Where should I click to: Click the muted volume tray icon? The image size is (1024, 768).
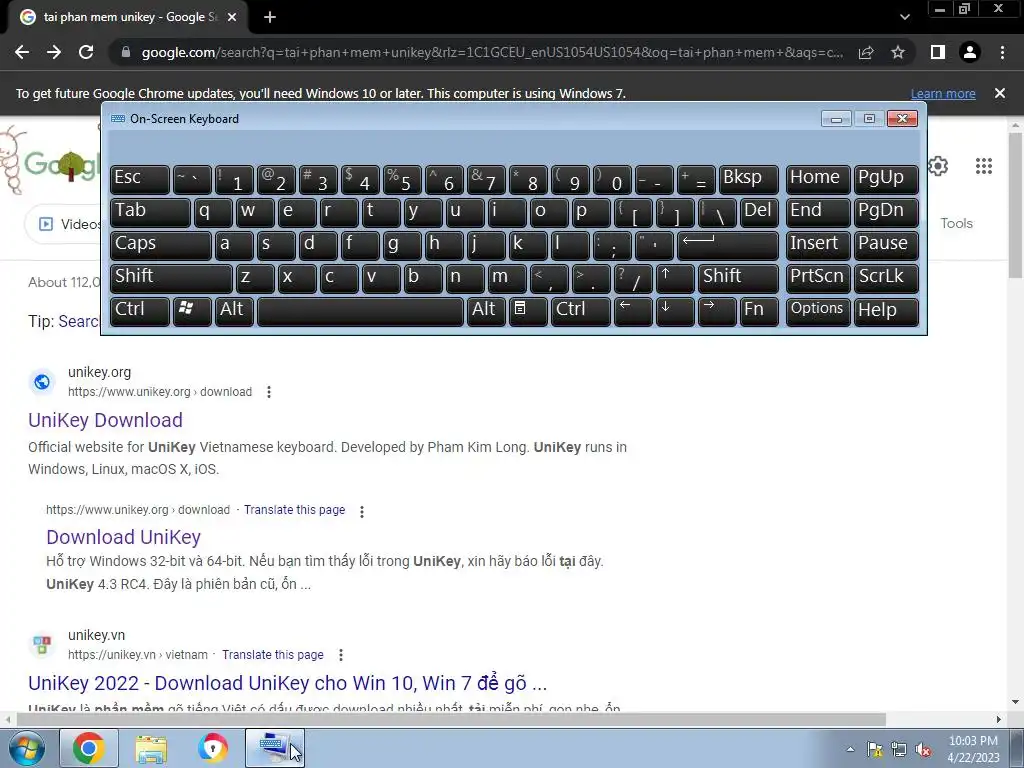pos(923,750)
